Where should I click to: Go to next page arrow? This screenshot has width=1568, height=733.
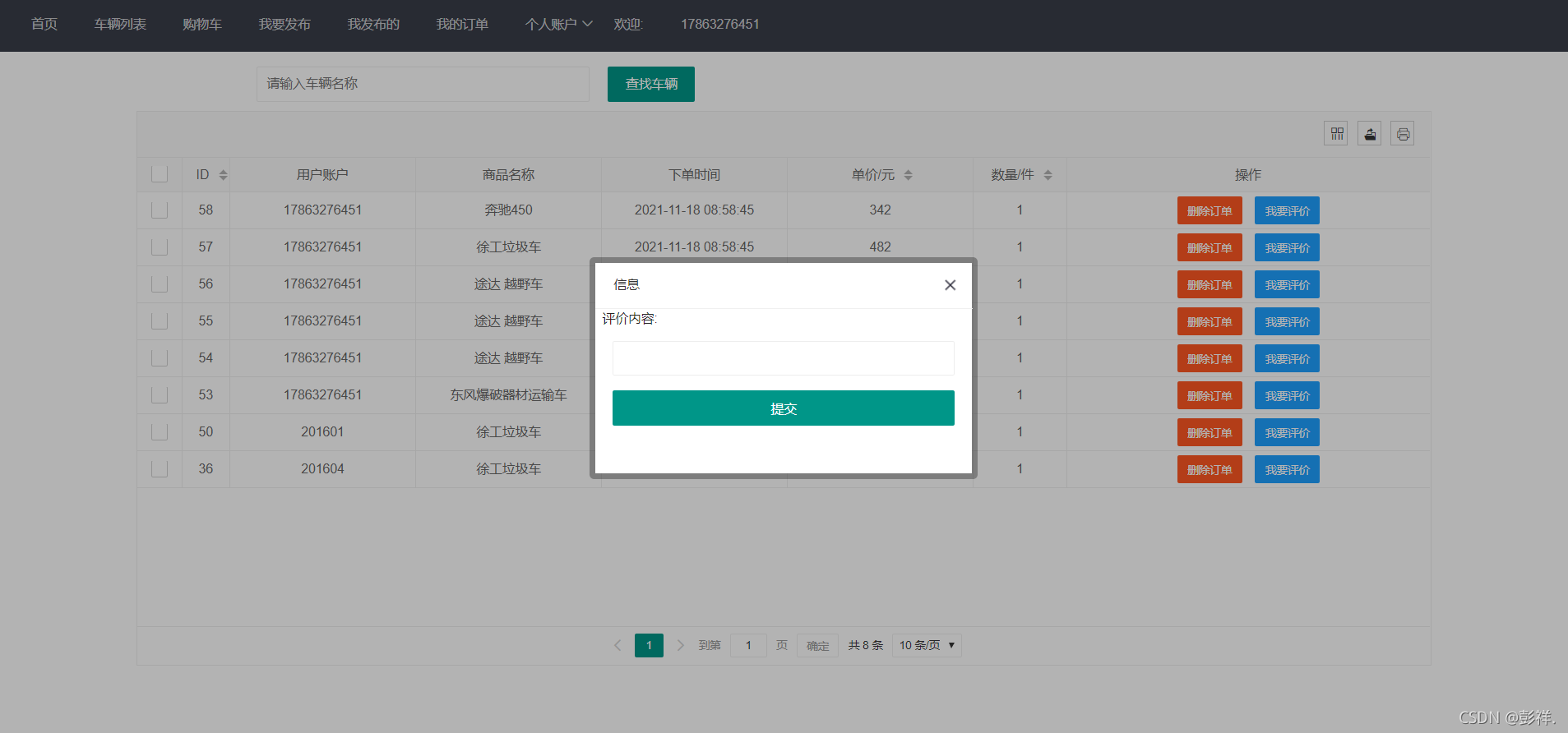(680, 645)
